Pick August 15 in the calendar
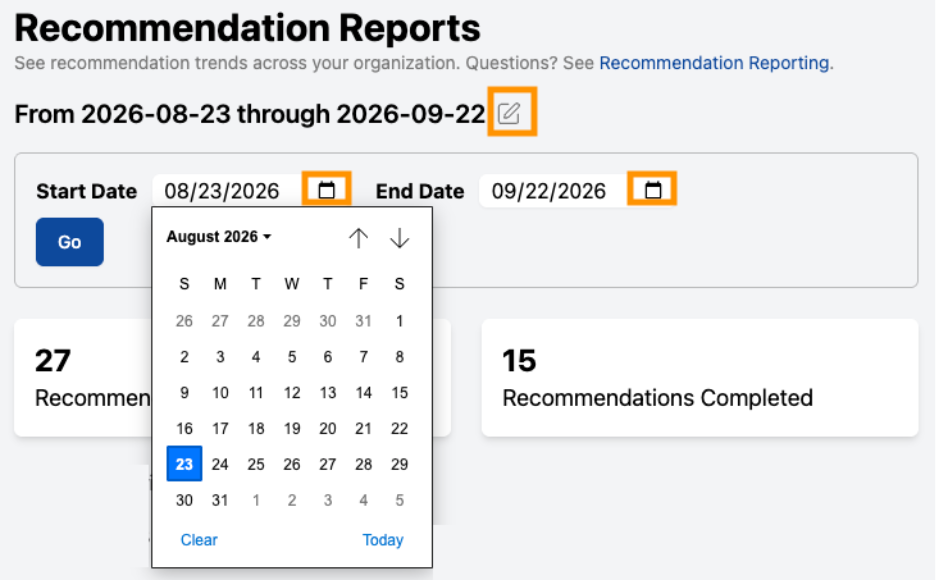This screenshot has height=580, width=936. (399, 393)
